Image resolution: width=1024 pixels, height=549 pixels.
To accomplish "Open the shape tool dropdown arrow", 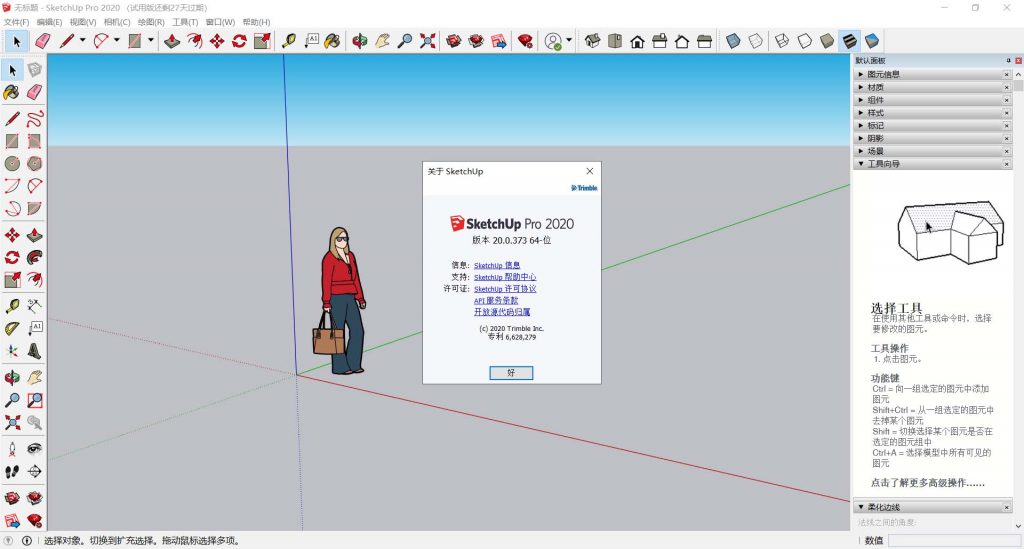I will tap(151, 41).
